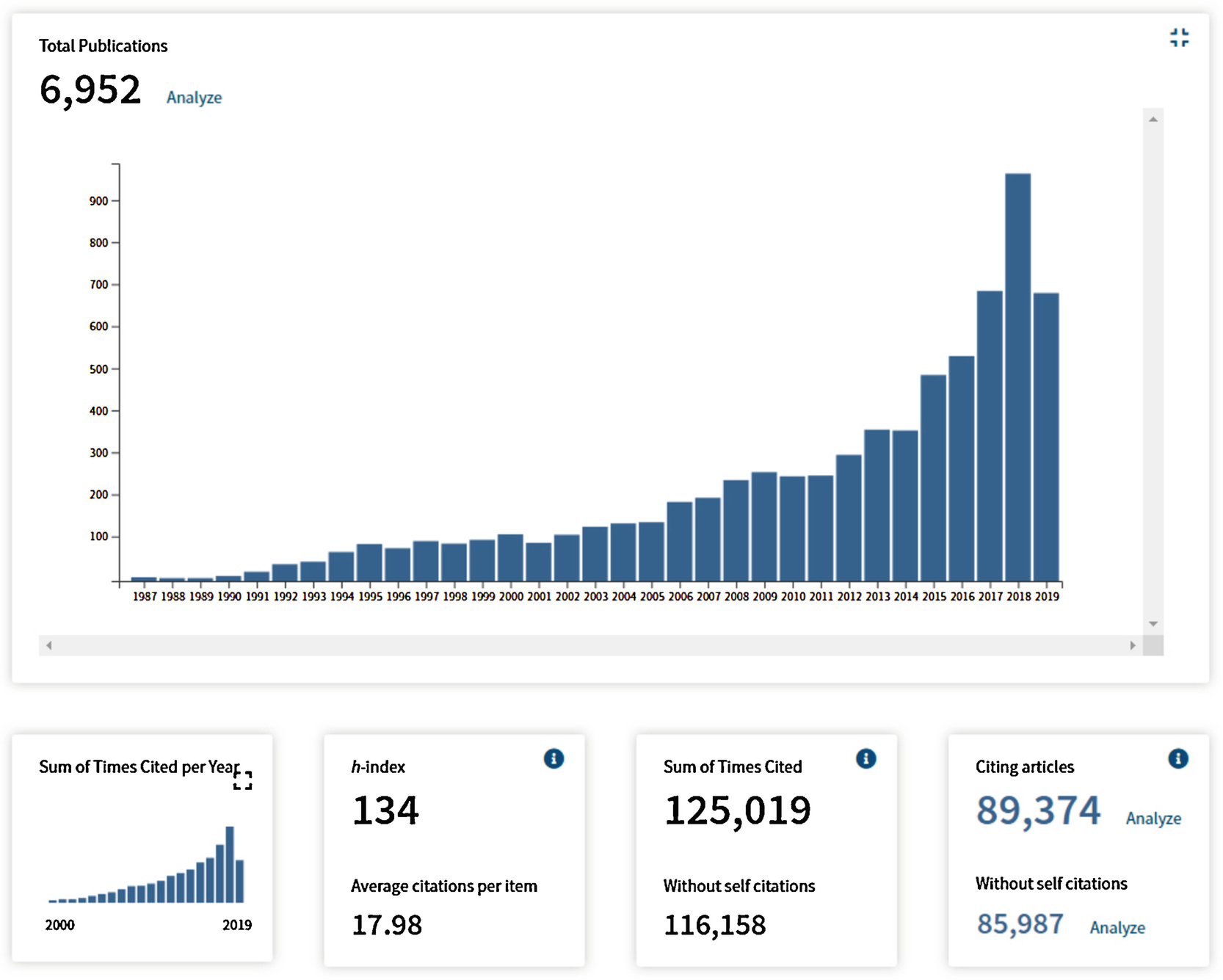Open the Citing articles info icon
Screen dimensions: 1223x980
tap(1177, 758)
